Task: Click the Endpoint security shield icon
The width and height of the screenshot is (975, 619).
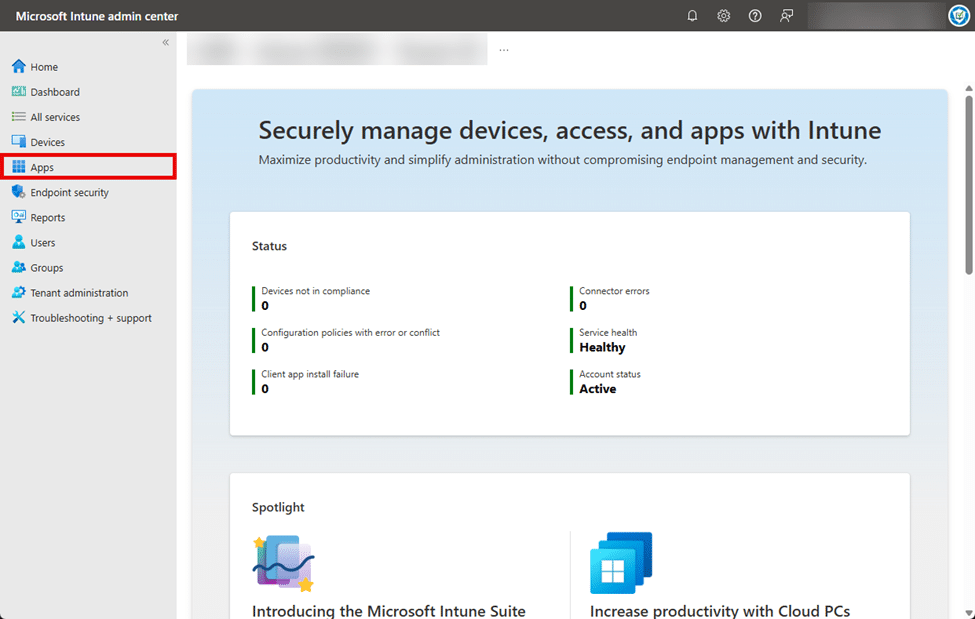Action: 18,192
